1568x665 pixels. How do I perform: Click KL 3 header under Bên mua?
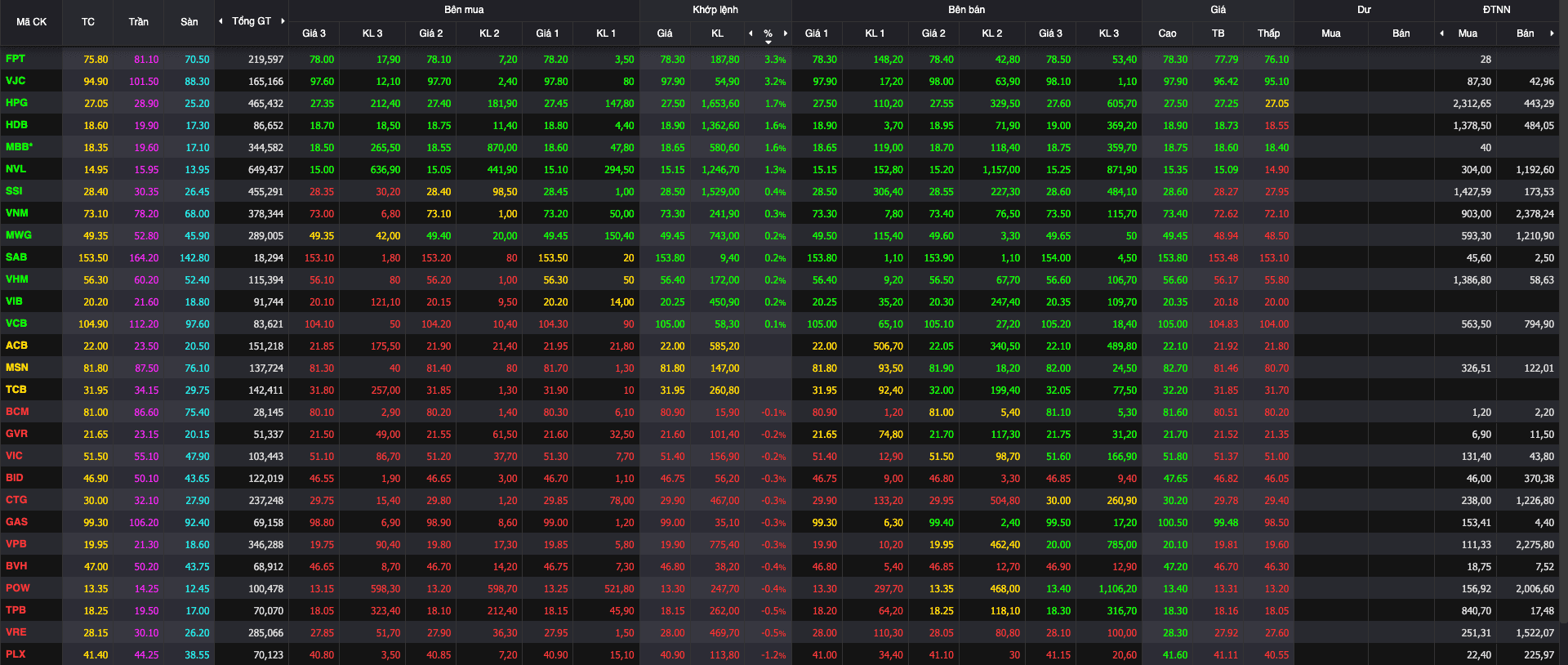[x=372, y=33]
